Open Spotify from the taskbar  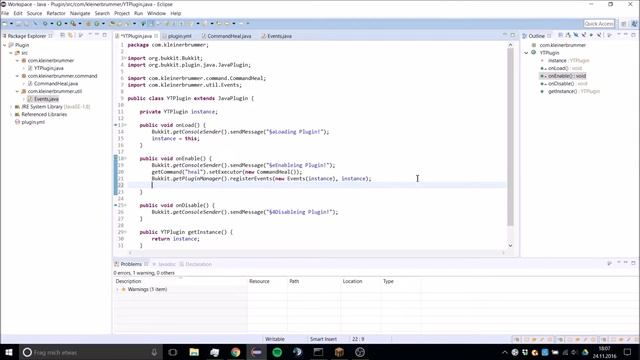click(277, 352)
